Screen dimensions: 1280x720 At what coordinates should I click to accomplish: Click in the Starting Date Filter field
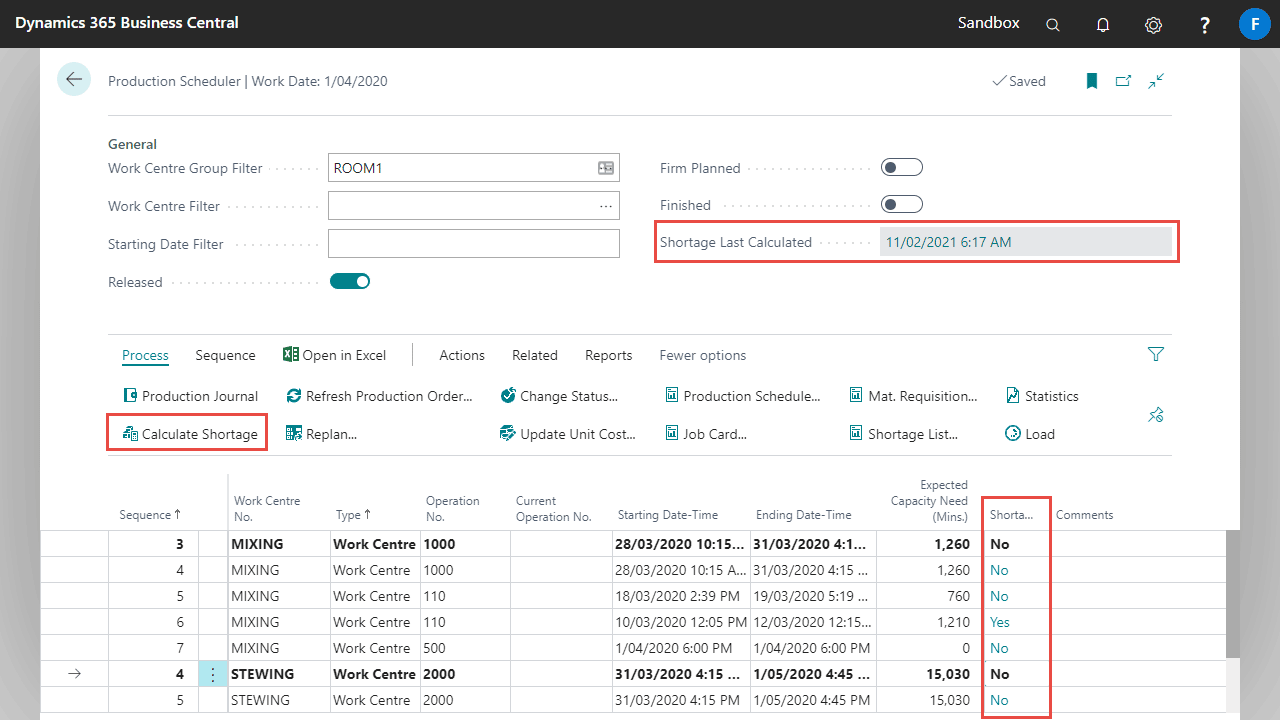474,244
